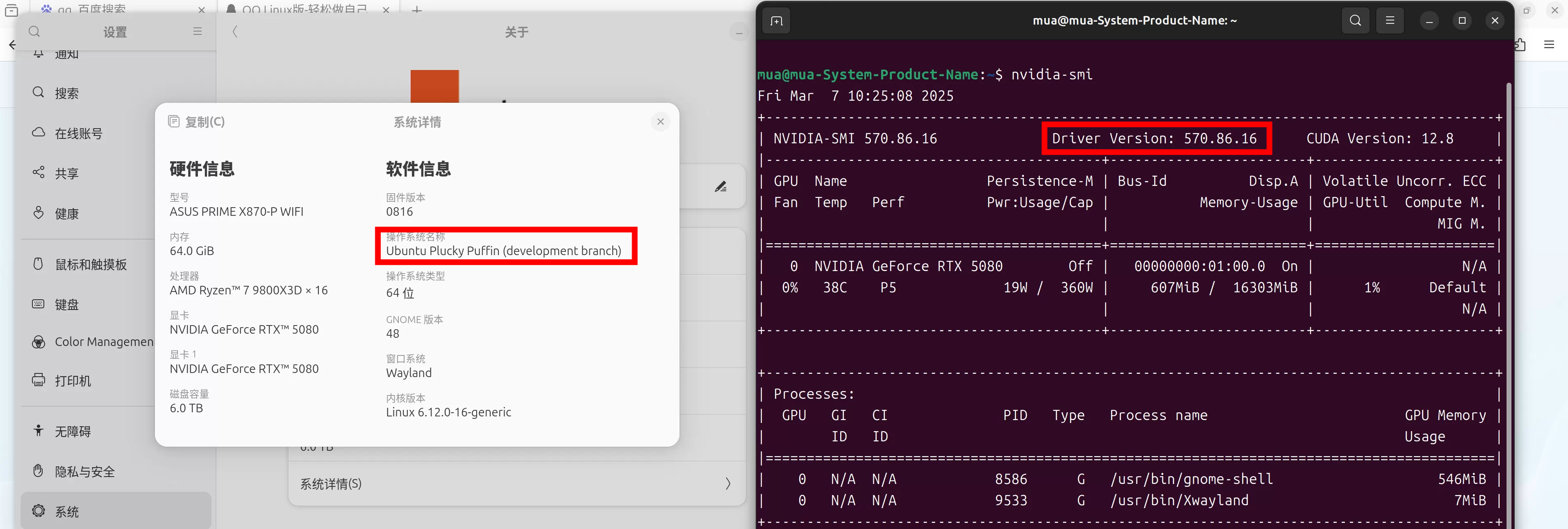
Task: Click the copy icon in System Details dialog
Action: click(x=174, y=122)
